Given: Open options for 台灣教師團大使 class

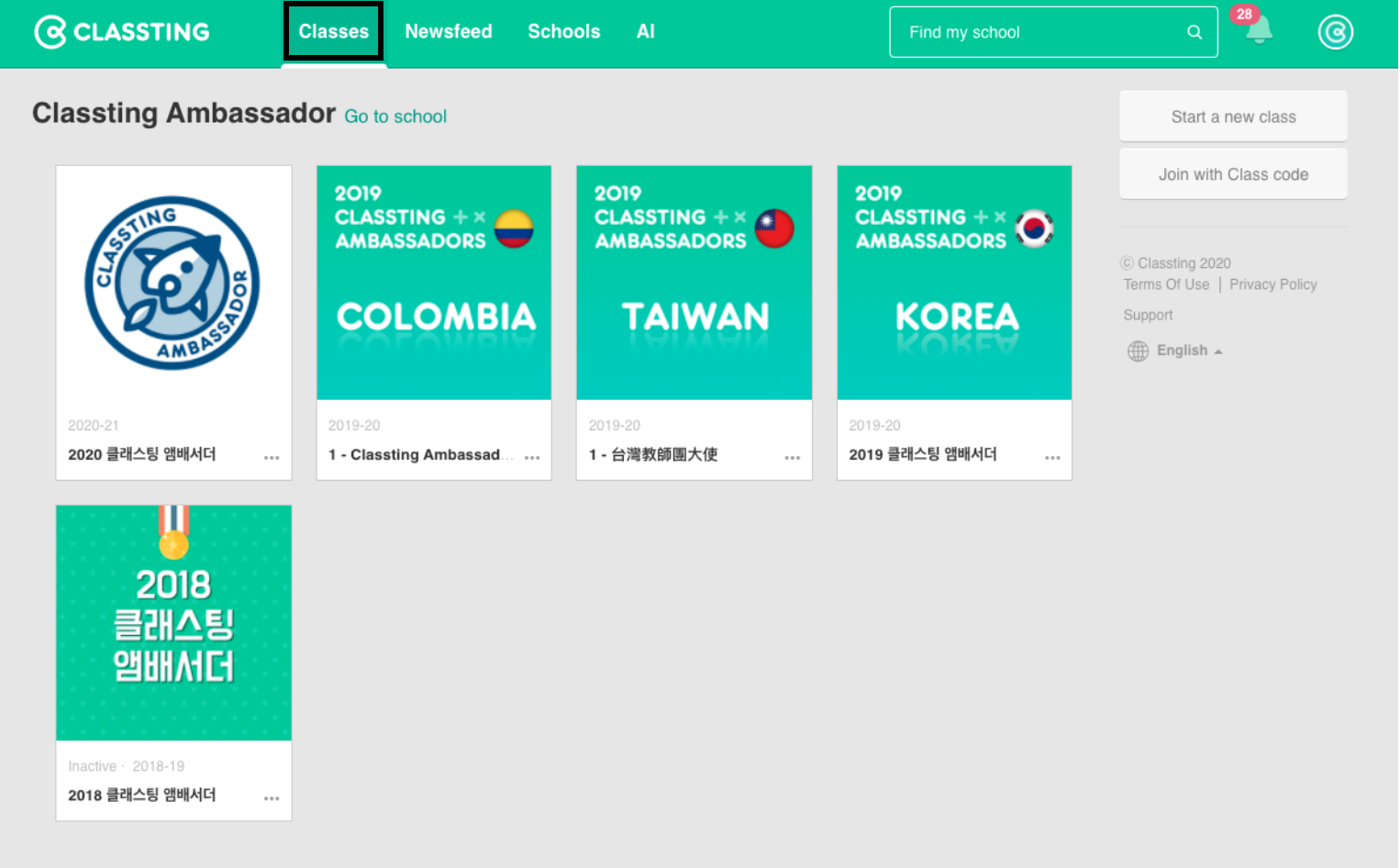Looking at the screenshot, I should [x=793, y=457].
